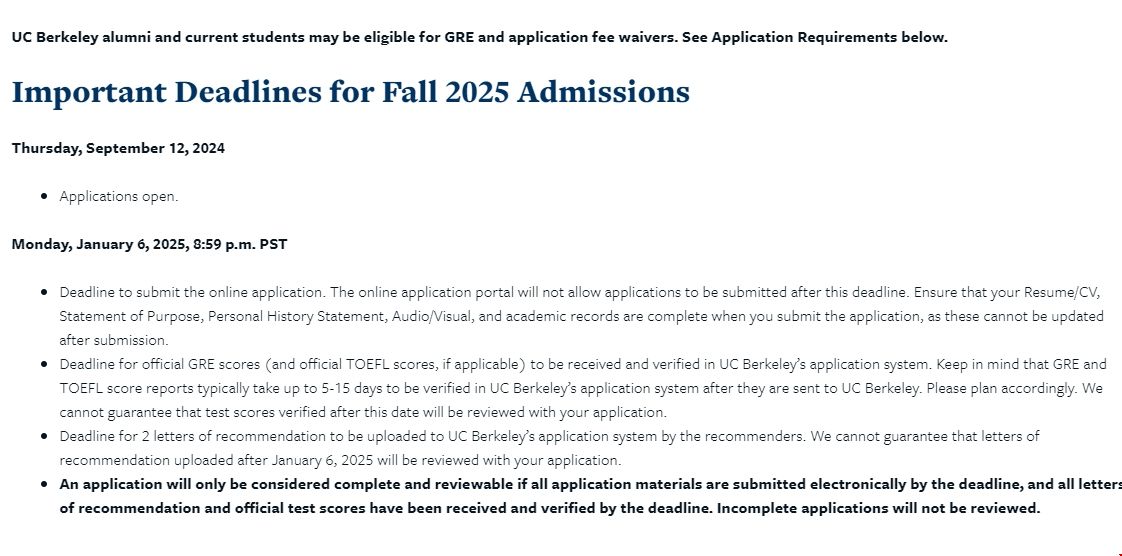Click the bullet before the bold 'An application' paragraph
1122x556 pixels.
[45, 484]
